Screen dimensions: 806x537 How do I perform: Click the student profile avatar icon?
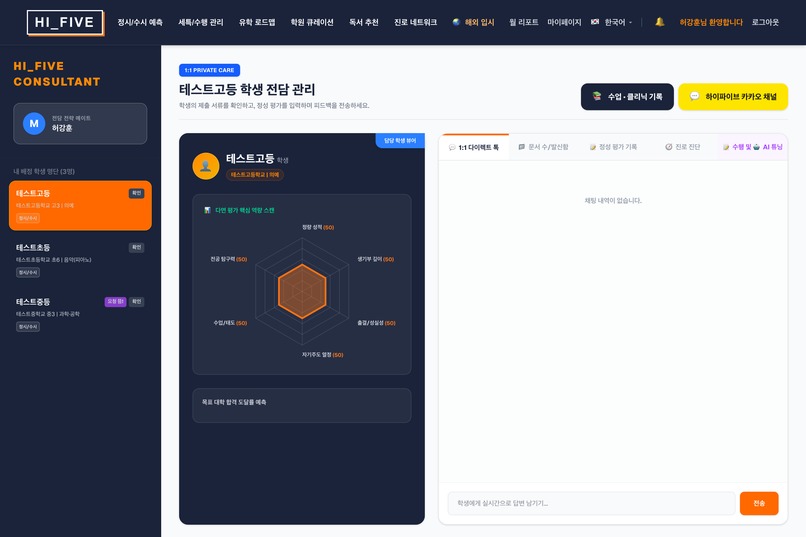point(206,166)
